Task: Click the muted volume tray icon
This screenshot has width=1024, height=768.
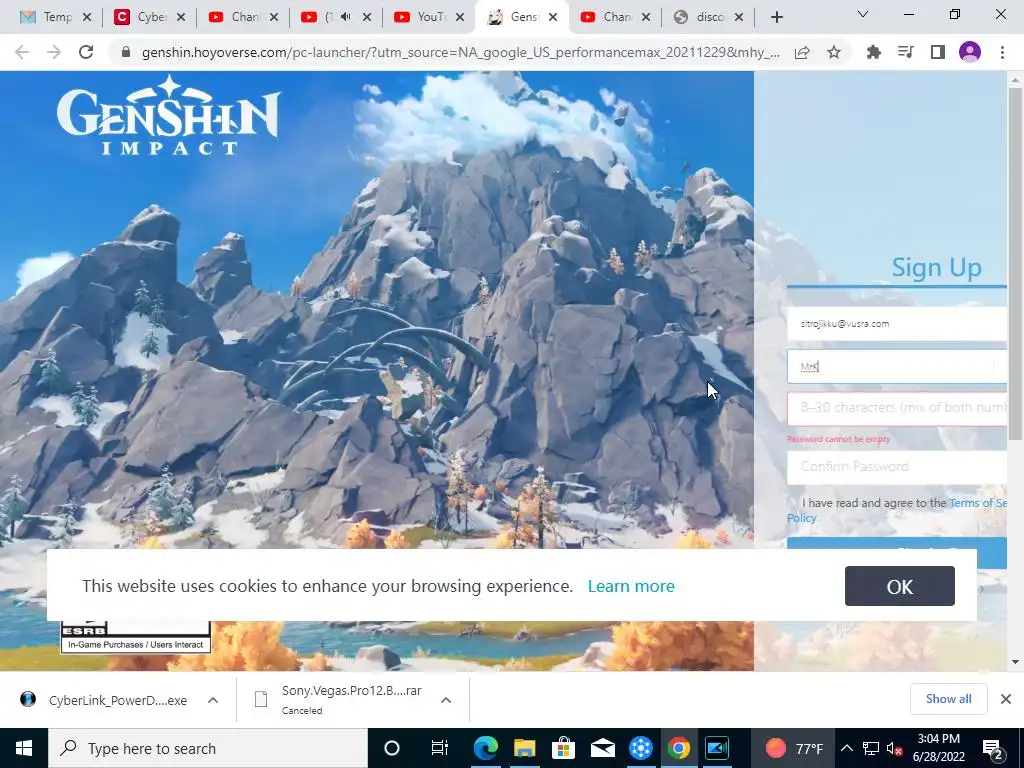Action: (x=894, y=748)
